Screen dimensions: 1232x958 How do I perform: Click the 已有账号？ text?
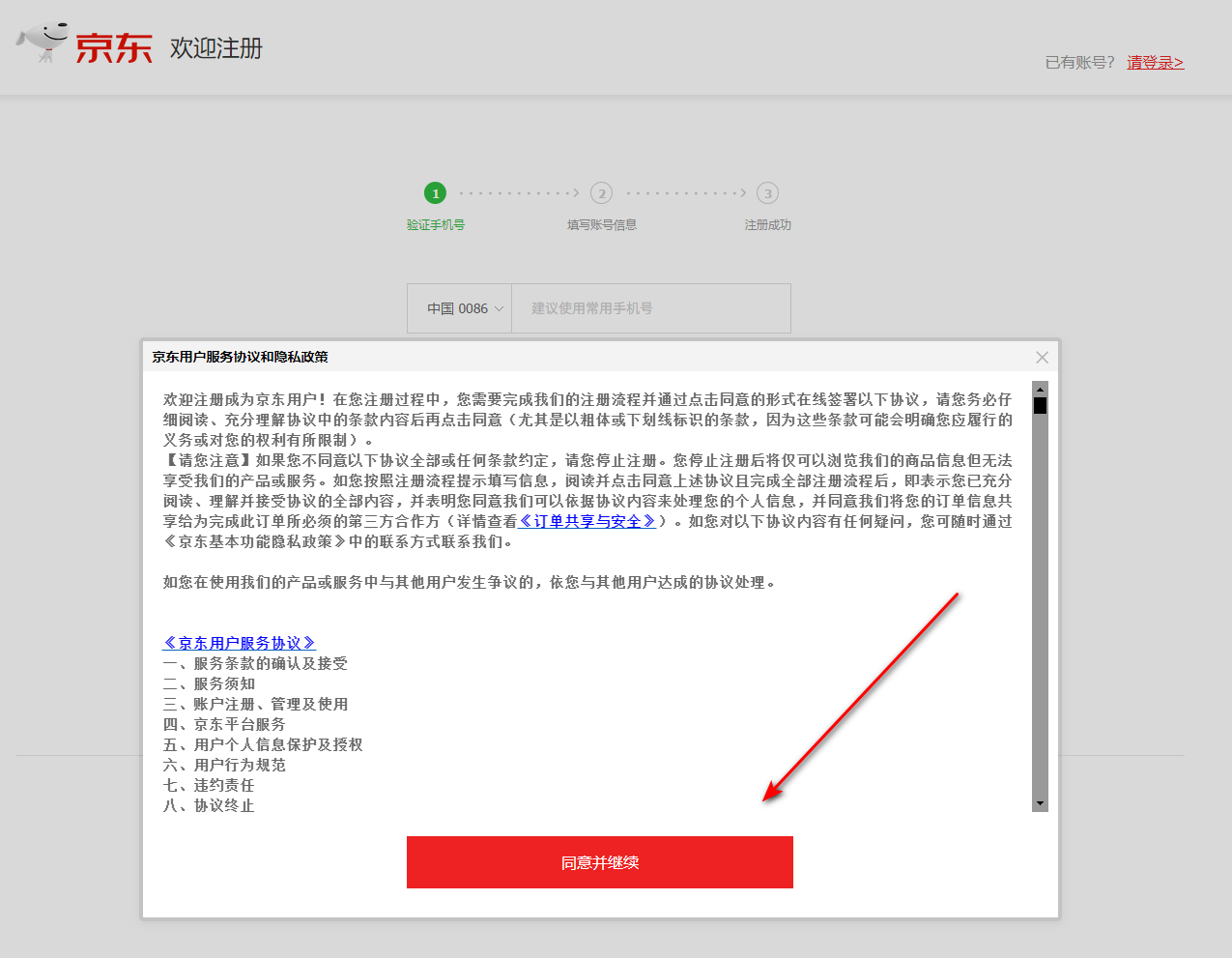1080,62
